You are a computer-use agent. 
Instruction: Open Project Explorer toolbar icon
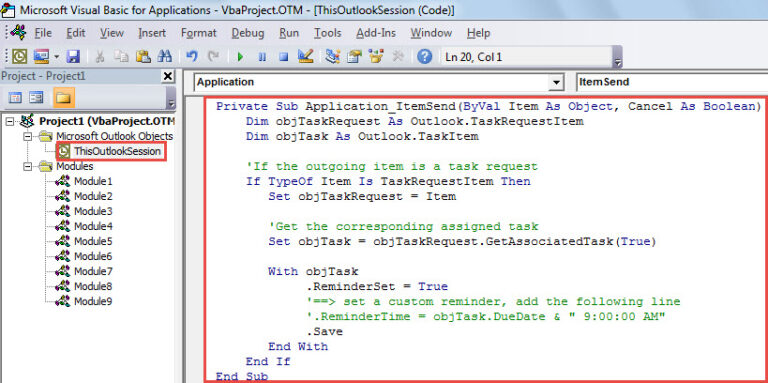click(333, 57)
